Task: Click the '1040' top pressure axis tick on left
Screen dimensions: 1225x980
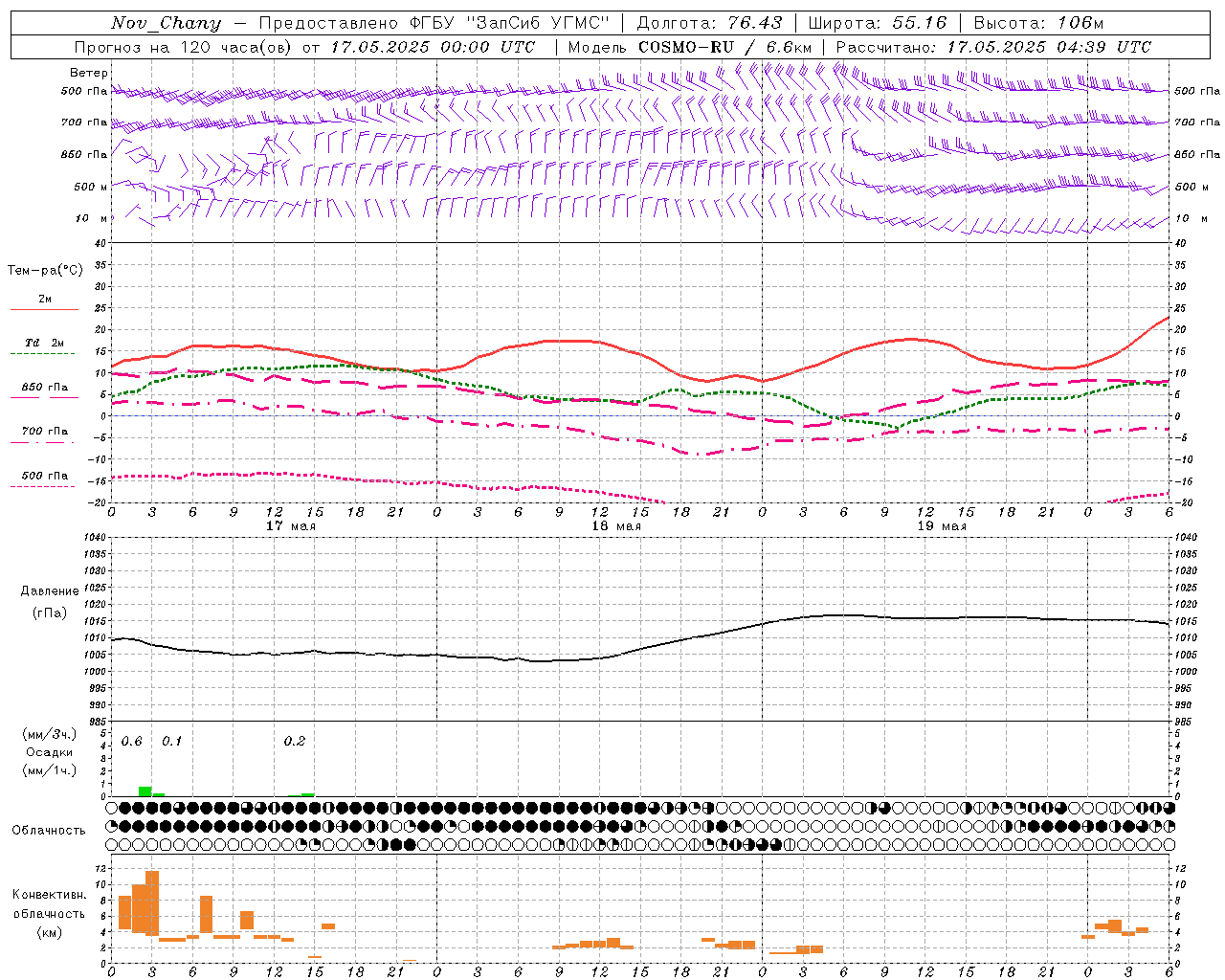Action: [96, 538]
